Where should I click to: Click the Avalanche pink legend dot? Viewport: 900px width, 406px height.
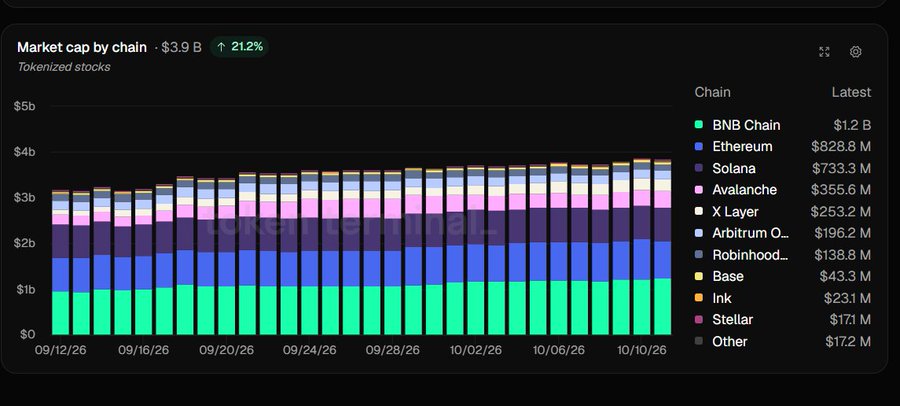click(x=699, y=190)
